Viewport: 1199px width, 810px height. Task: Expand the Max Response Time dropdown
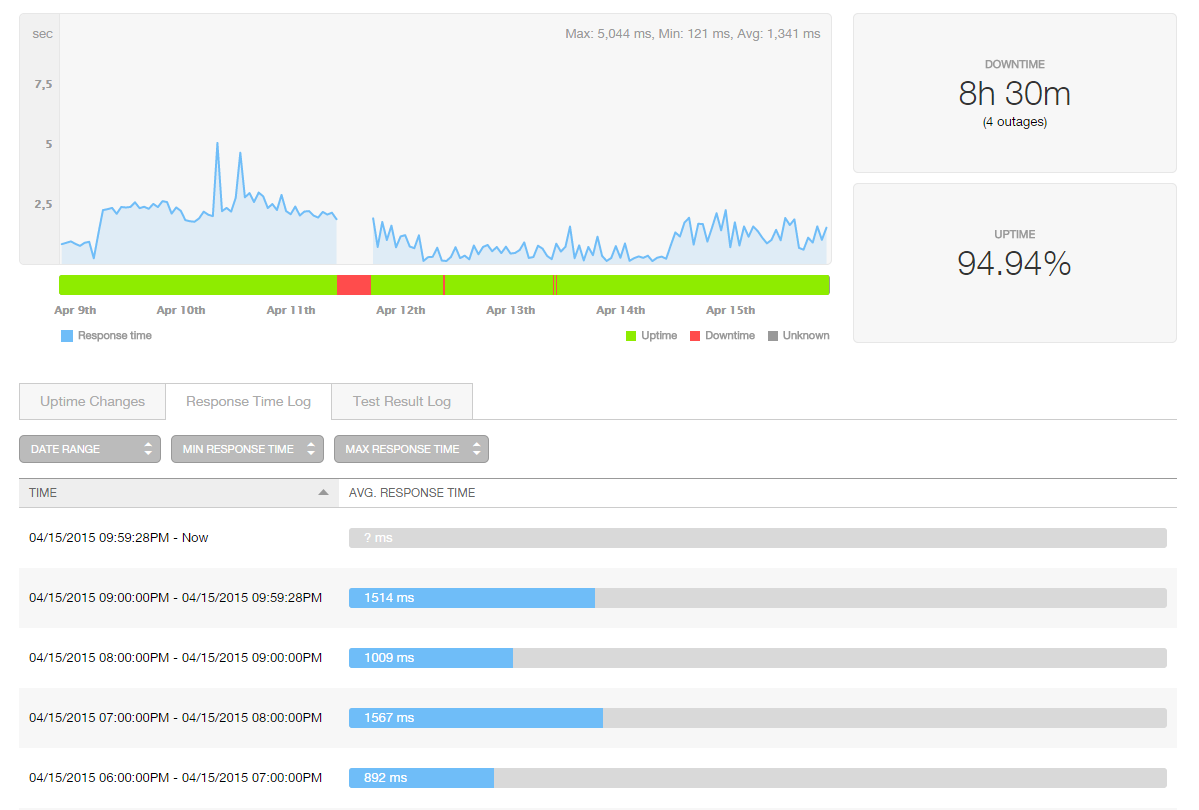(411, 449)
